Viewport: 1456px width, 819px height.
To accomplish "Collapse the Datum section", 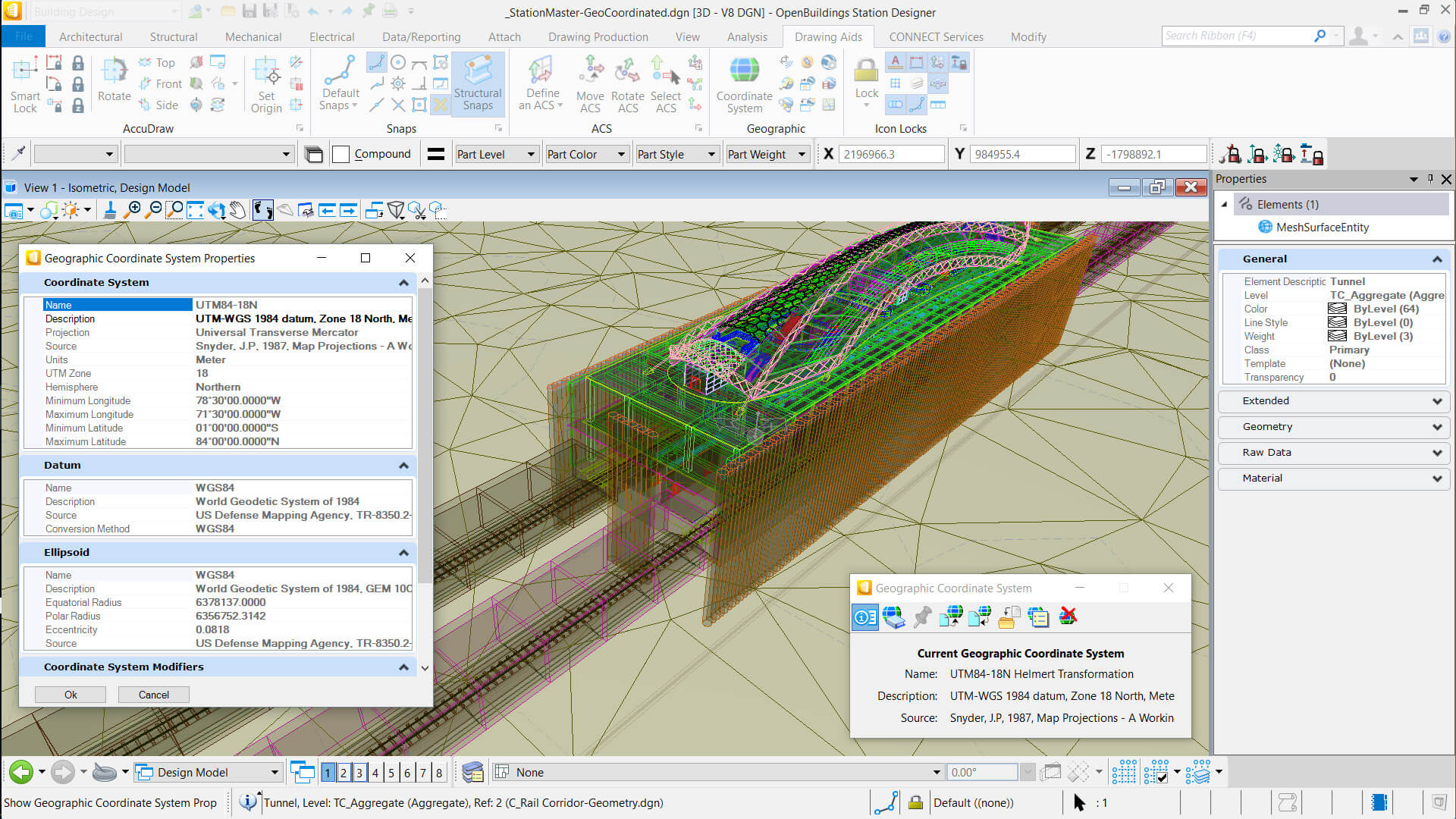I will pyautogui.click(x=403, y=466).
